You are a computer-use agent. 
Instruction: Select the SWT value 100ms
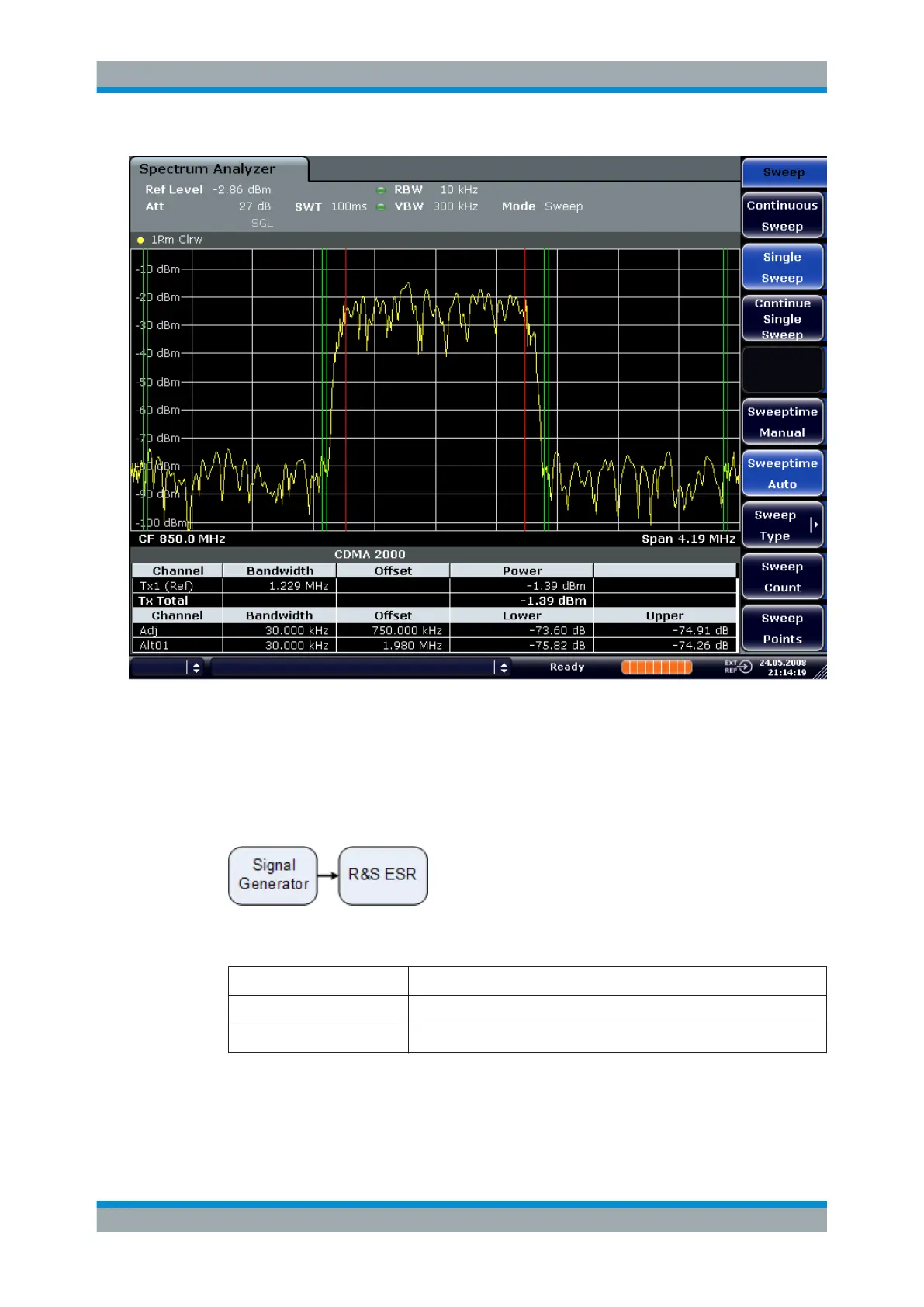[349, 206]
